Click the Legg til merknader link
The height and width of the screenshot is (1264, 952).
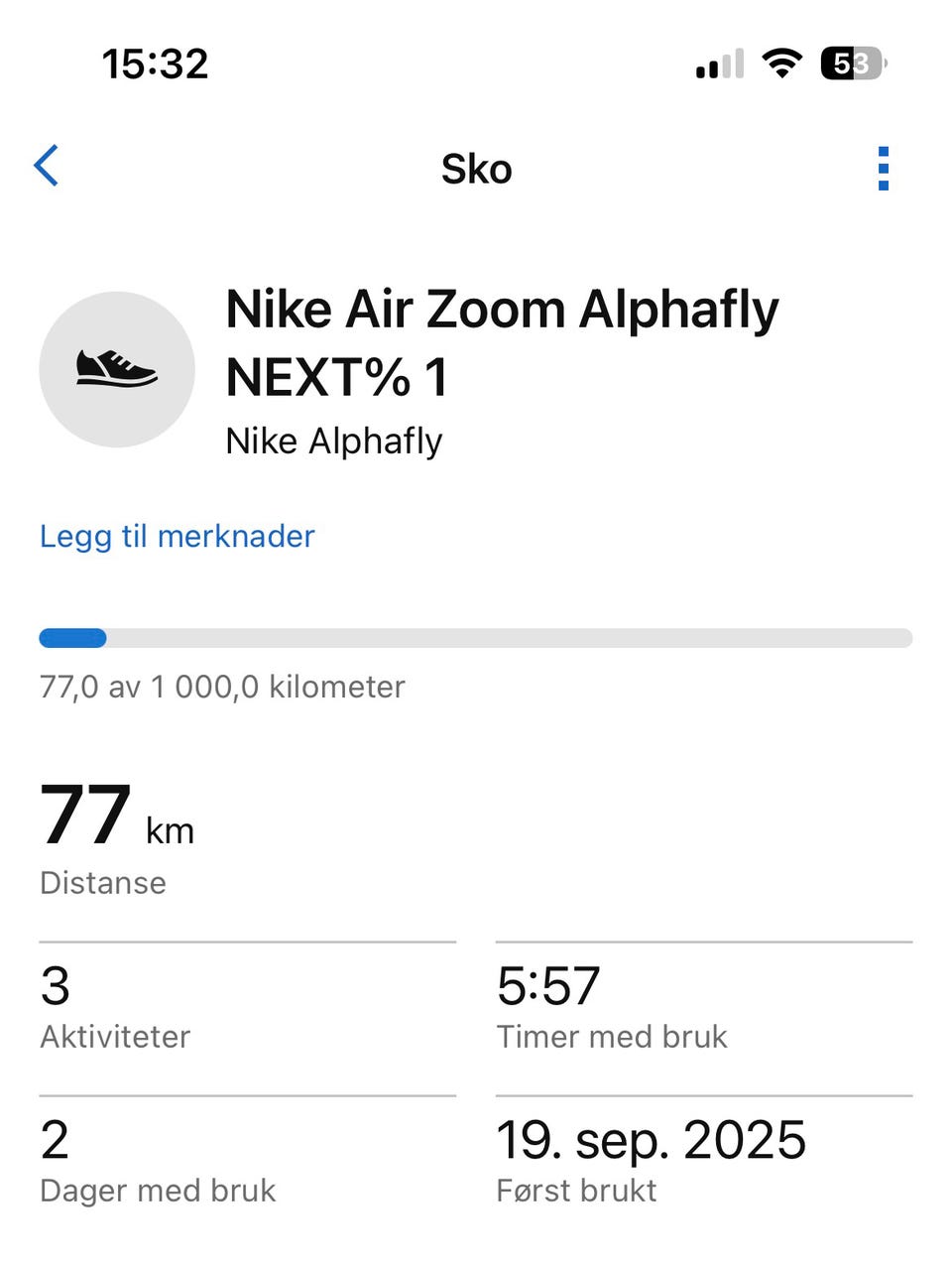coord(177,536)
